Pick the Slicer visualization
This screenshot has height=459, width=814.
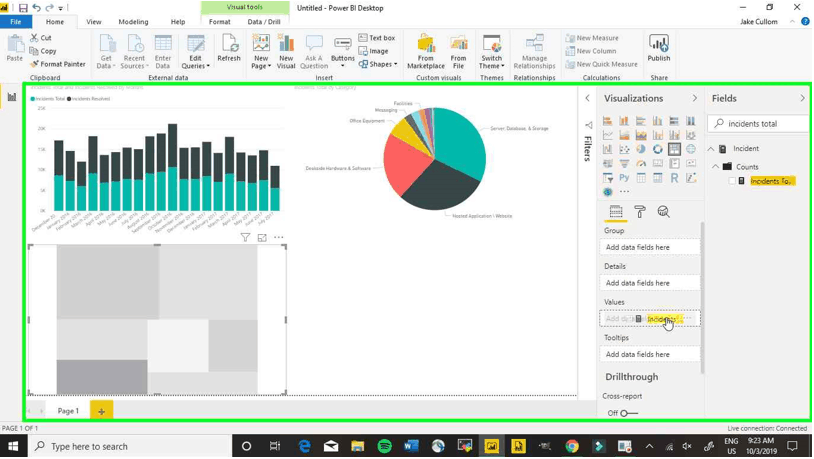click(x=607, y=178)
